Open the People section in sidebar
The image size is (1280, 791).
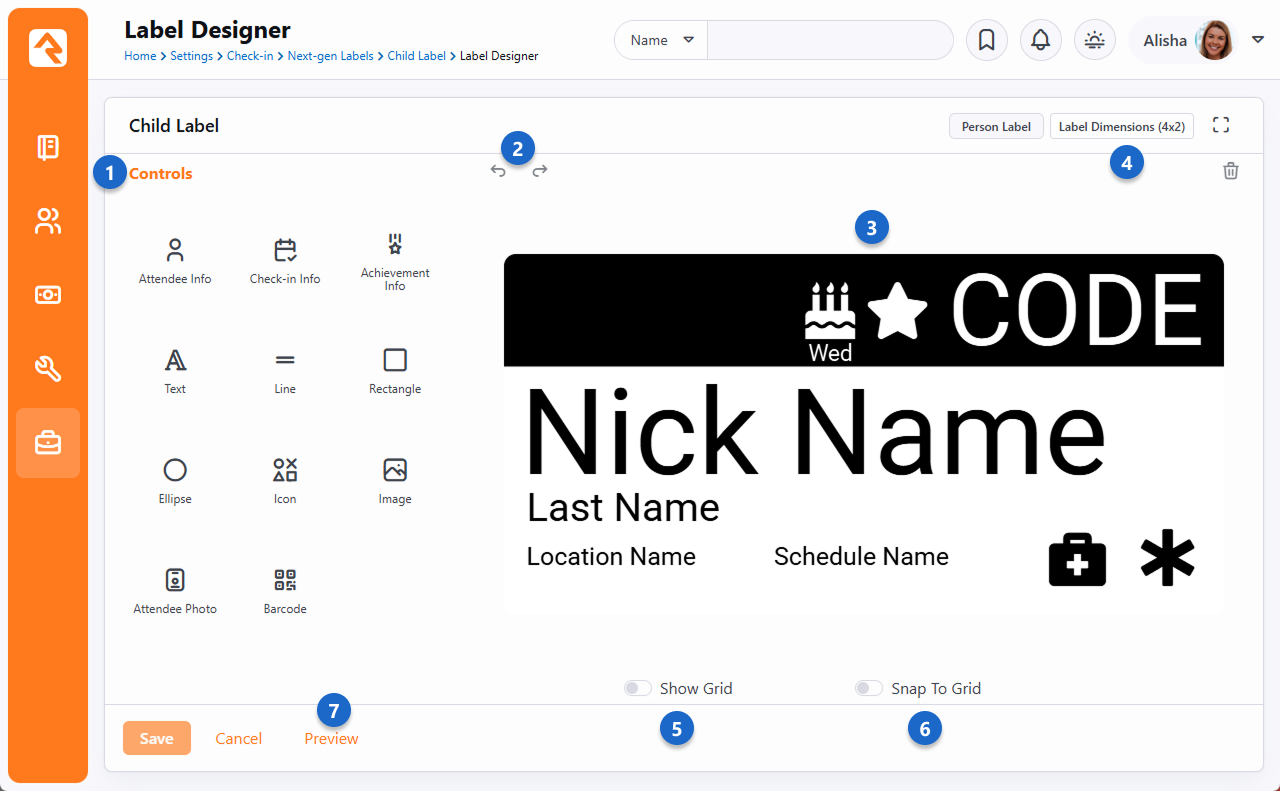48,221
